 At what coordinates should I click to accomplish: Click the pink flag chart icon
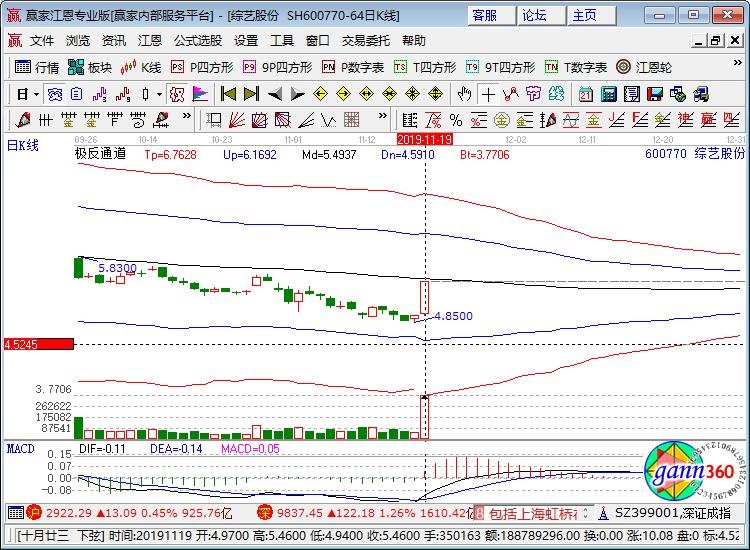200,94
